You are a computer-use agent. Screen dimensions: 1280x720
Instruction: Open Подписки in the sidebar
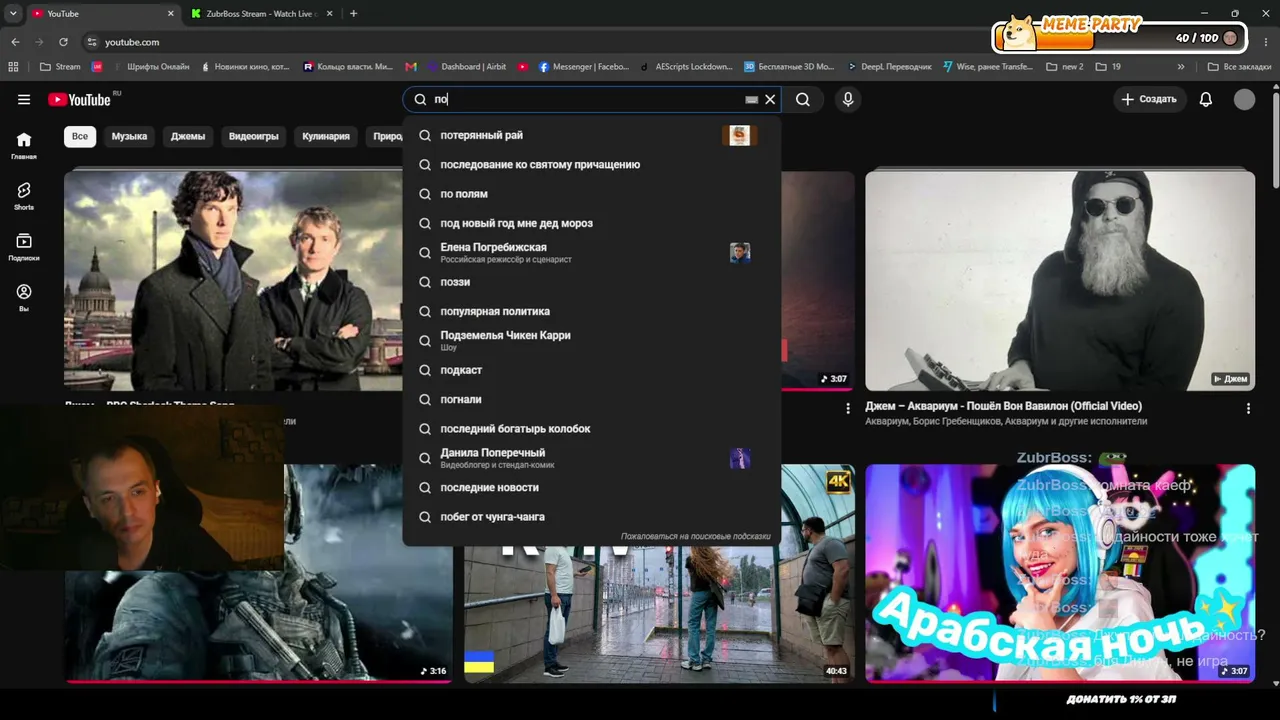(x=24, y=247)
